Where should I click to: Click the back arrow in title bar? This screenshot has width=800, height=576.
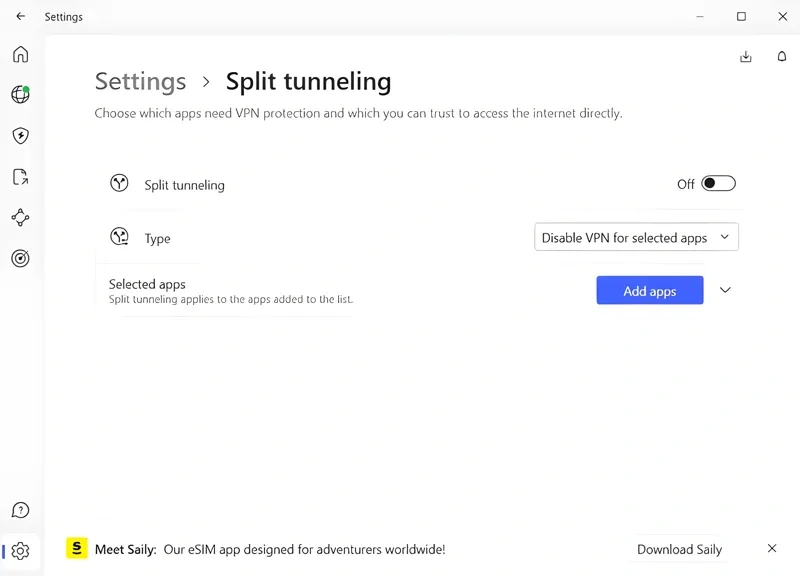pyautogui.click(x=21, y=17)
